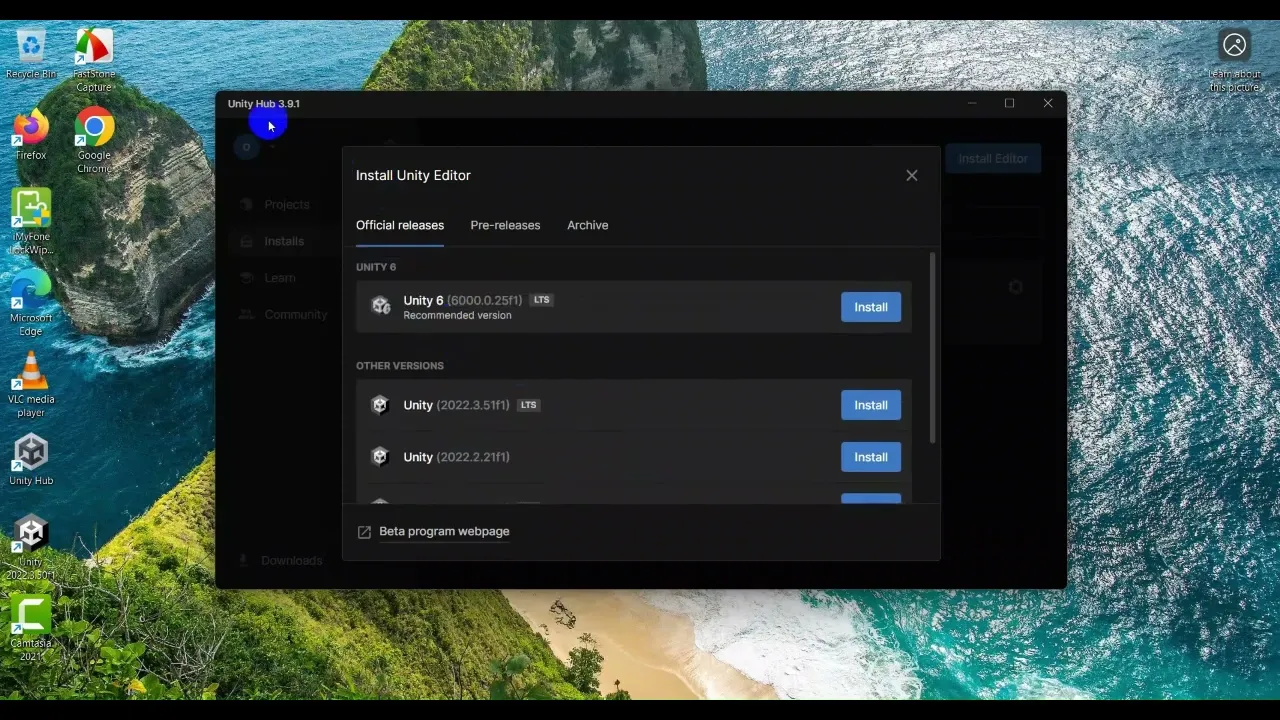Click the LTS badge next to Unity 2022.3.51f1
This screenshot has height=720, width=1280.
529,405
